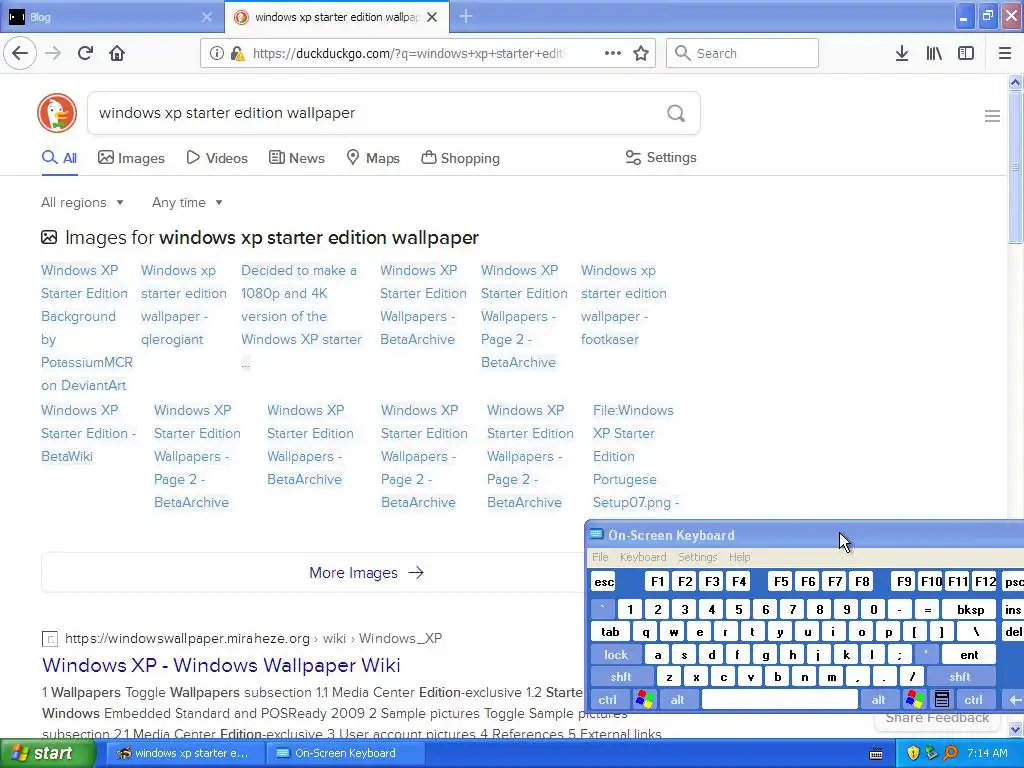
Task: Click the esc key on On-Screen Keyboard
Action: coord(604,582)
